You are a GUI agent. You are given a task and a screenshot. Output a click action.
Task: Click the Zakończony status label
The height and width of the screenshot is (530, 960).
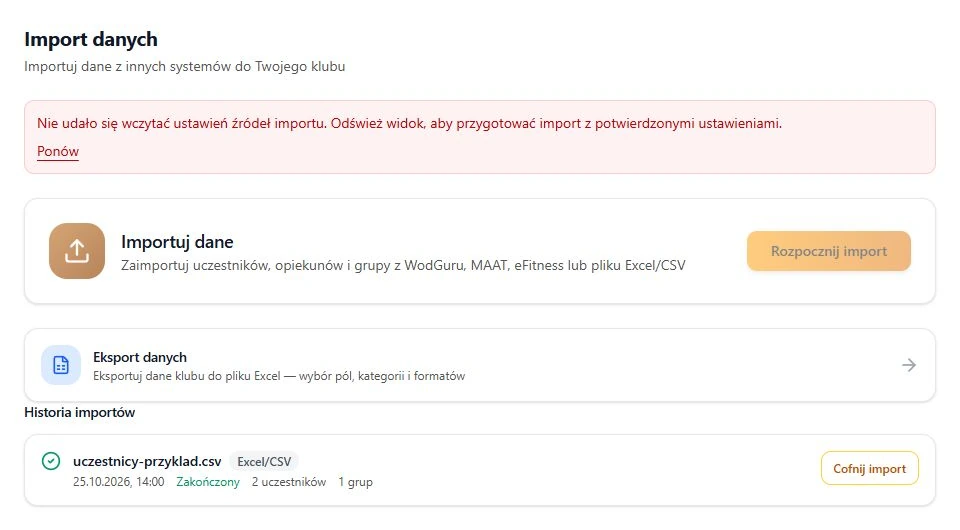208,482
